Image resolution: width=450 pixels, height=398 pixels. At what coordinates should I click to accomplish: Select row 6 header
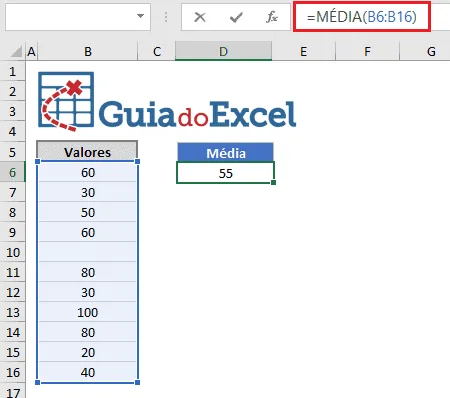point(13,172)
